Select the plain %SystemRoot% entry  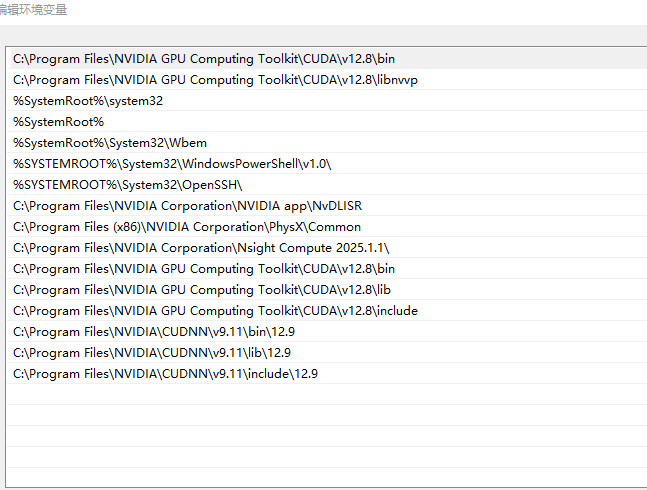tap(58, 122)
